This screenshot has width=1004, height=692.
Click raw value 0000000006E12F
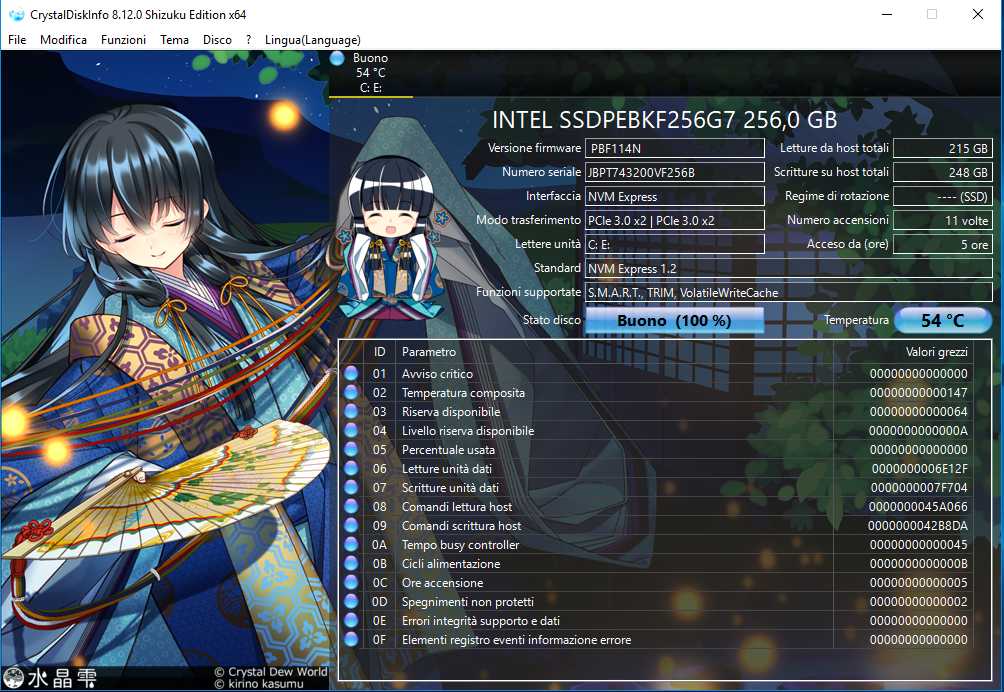pos(919,469)
